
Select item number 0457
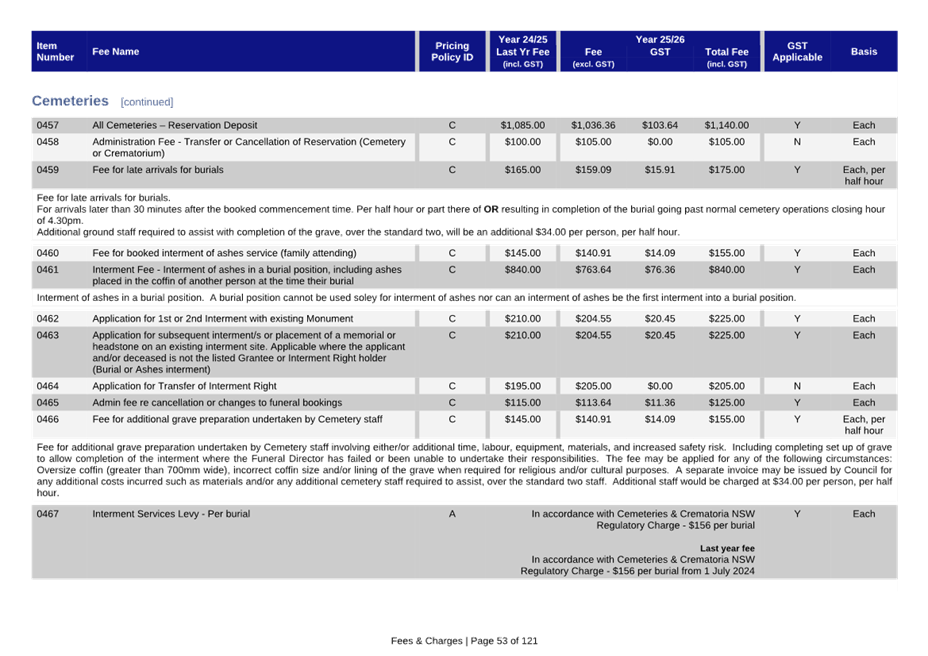pos(47,126)
